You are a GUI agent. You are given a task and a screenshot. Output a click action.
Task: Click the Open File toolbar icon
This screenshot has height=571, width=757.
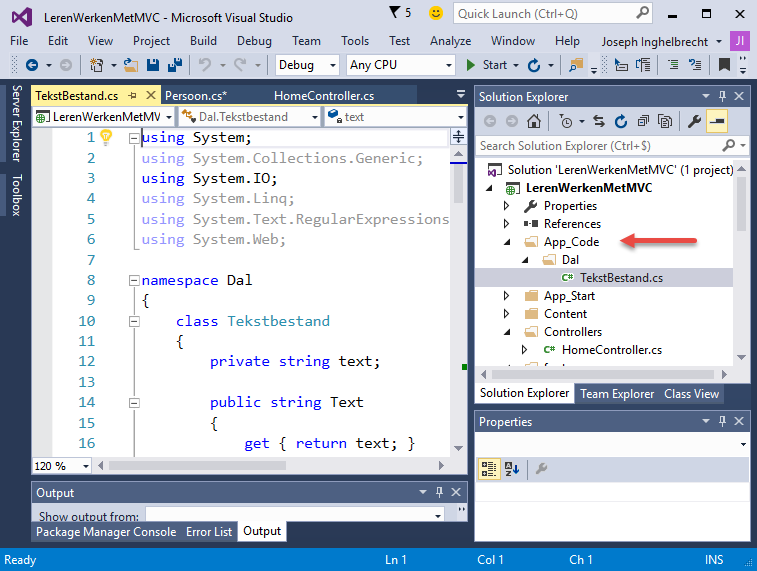pos(130,65)
